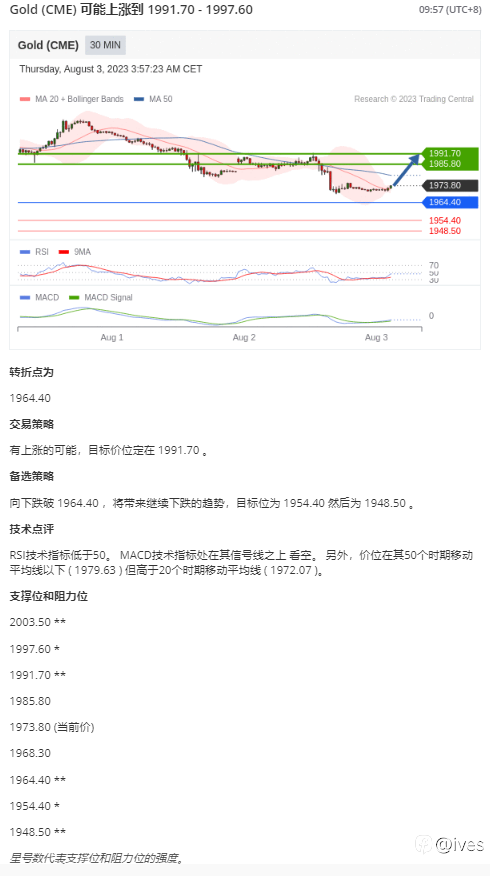Click the 星号数代表支撑位和阻力位的强度 footnote
This screenshot has width=490, height=876.
pyautogui.click(x=97, y=858)
